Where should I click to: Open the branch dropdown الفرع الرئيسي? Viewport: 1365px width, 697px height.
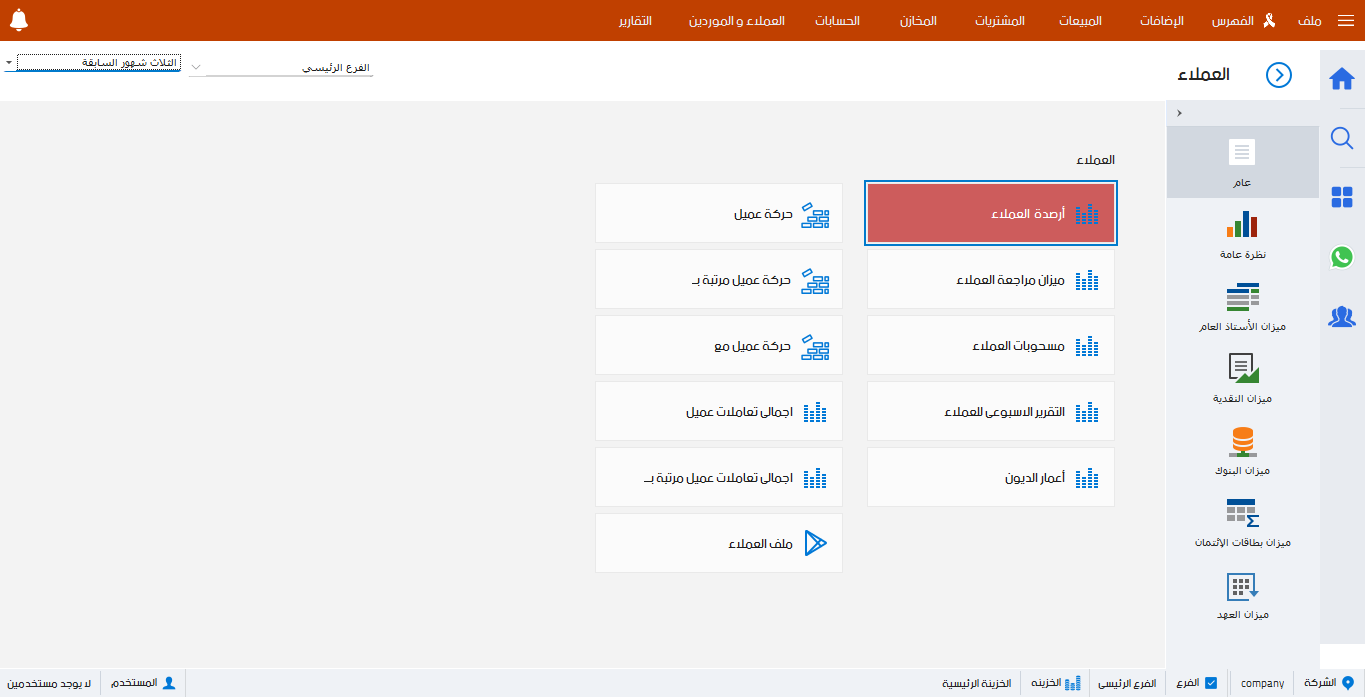(x=281, y=68)
